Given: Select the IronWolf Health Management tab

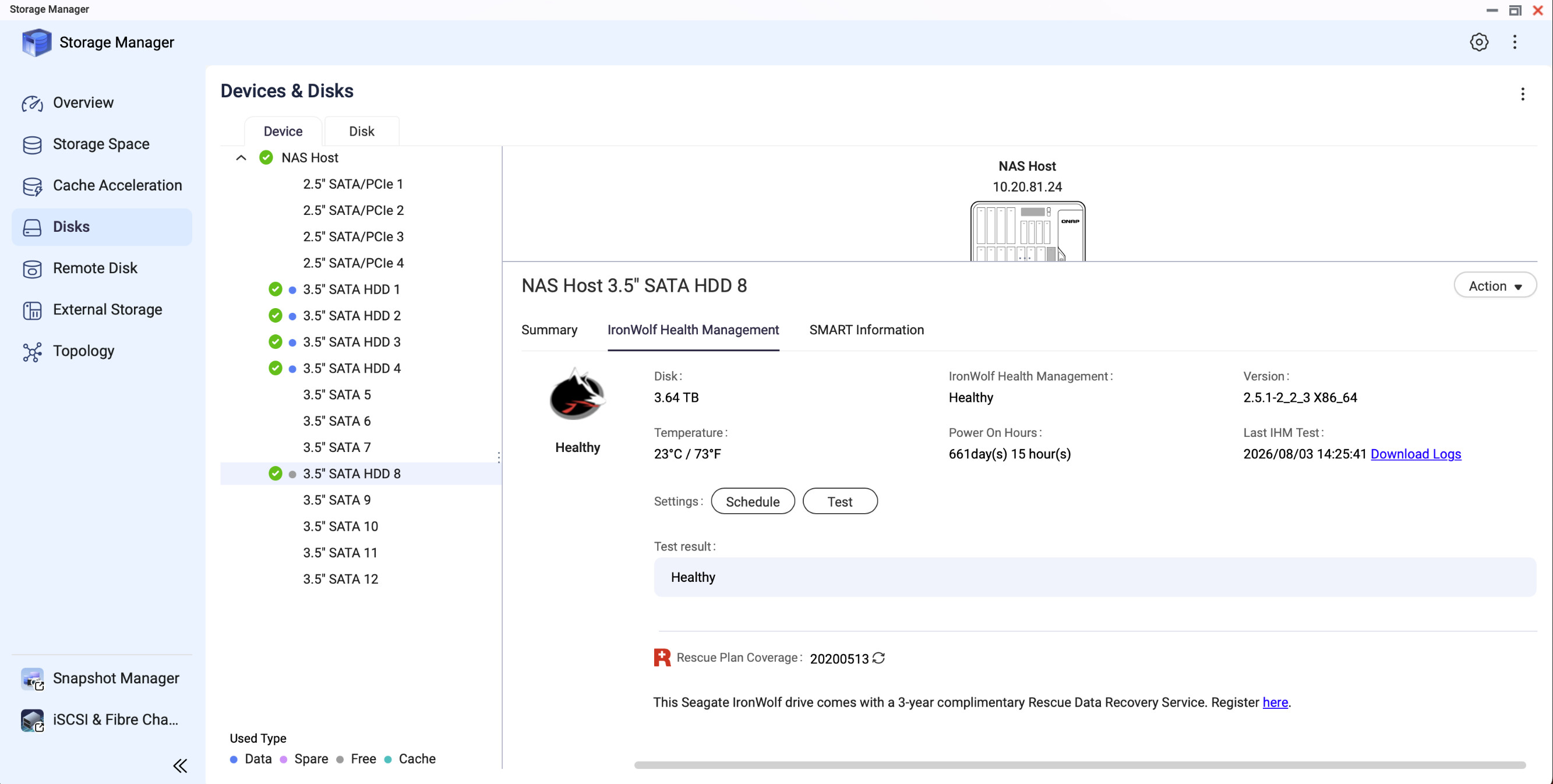Looking at the screenshot, I should (x=693, y=330).
